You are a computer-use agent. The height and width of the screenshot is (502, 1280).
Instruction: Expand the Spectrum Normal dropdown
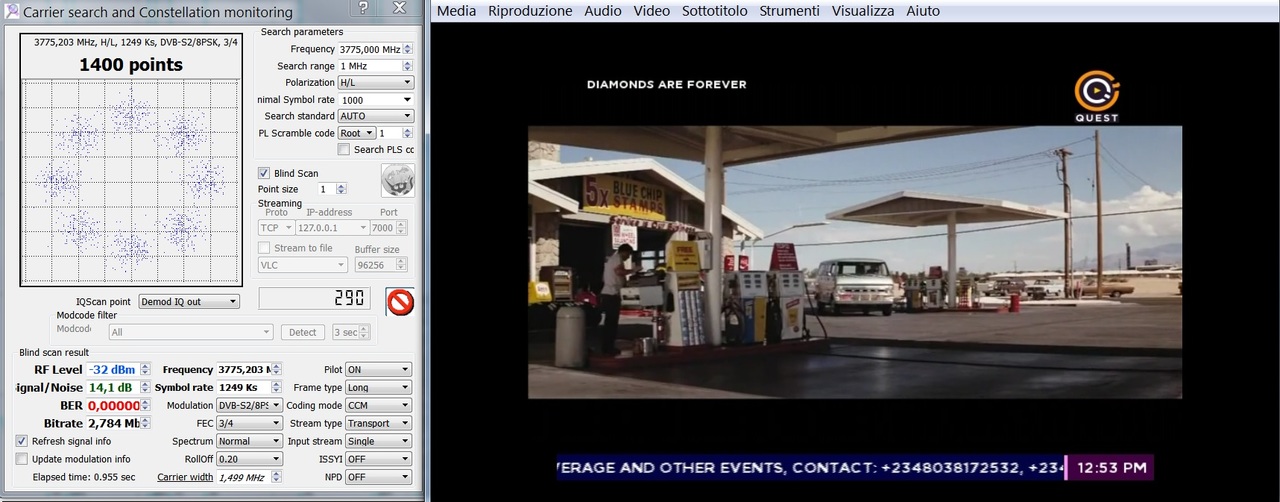click(x=249, y=441)
